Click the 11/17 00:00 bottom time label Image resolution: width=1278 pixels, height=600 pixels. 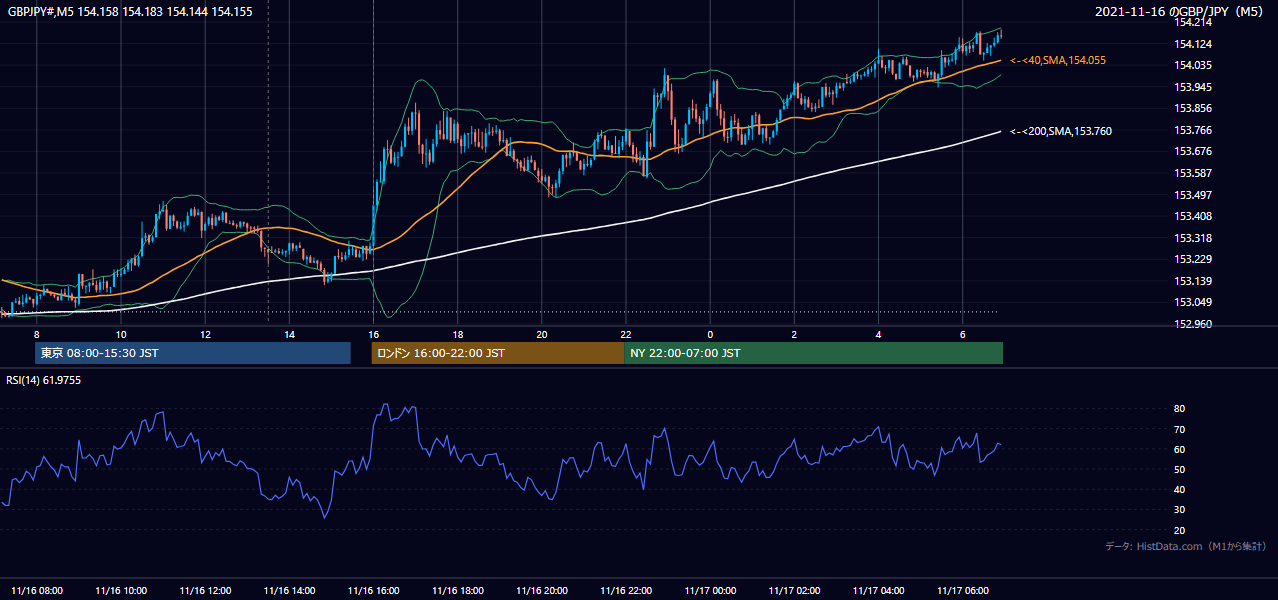tap(710, 590)
